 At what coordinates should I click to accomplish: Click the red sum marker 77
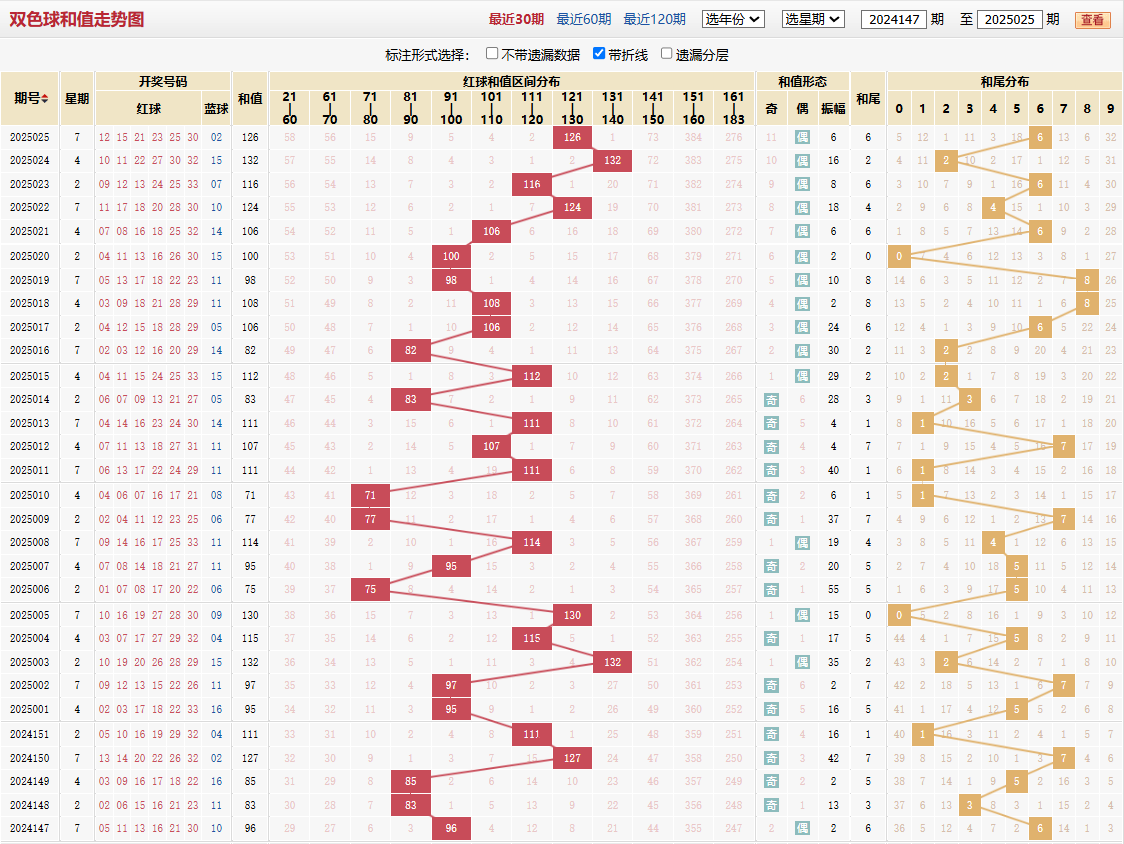tap(370, 518)
